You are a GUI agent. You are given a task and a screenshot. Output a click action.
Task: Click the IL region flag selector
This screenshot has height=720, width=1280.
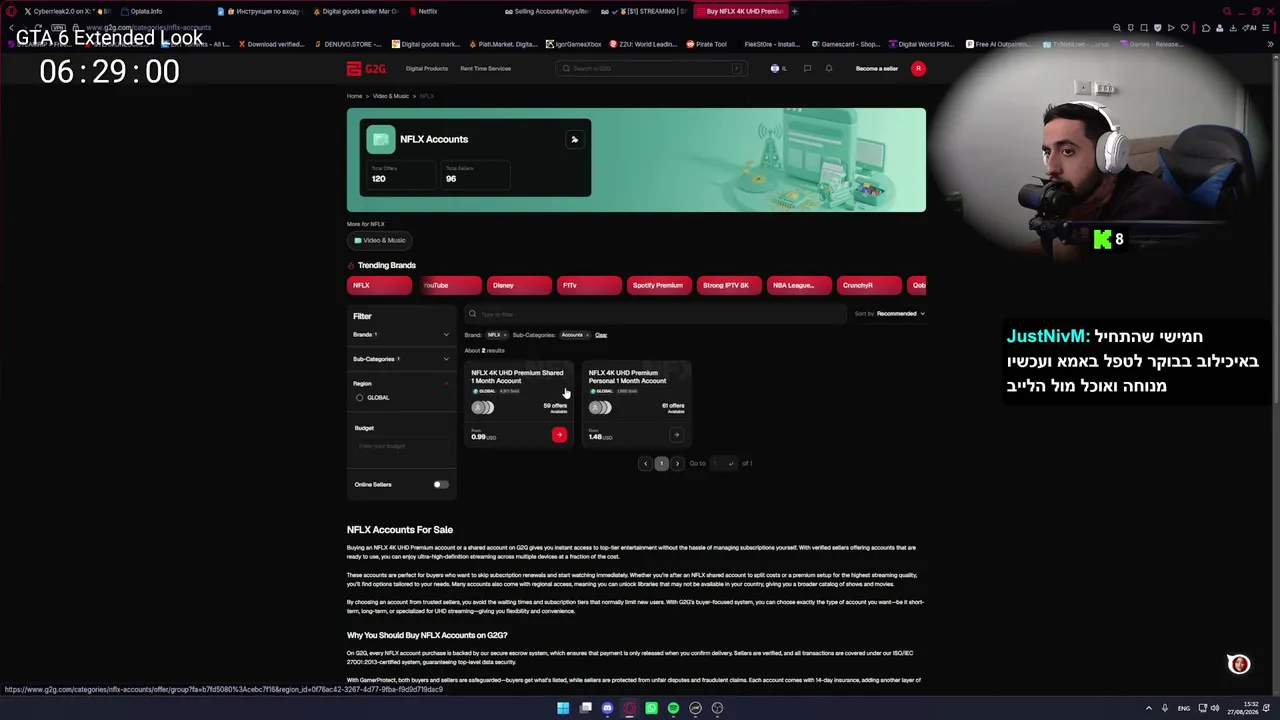778,69
